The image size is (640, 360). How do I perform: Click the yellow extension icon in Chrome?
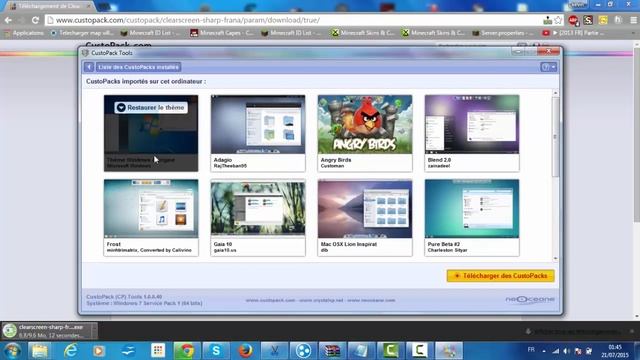point(603,20)
